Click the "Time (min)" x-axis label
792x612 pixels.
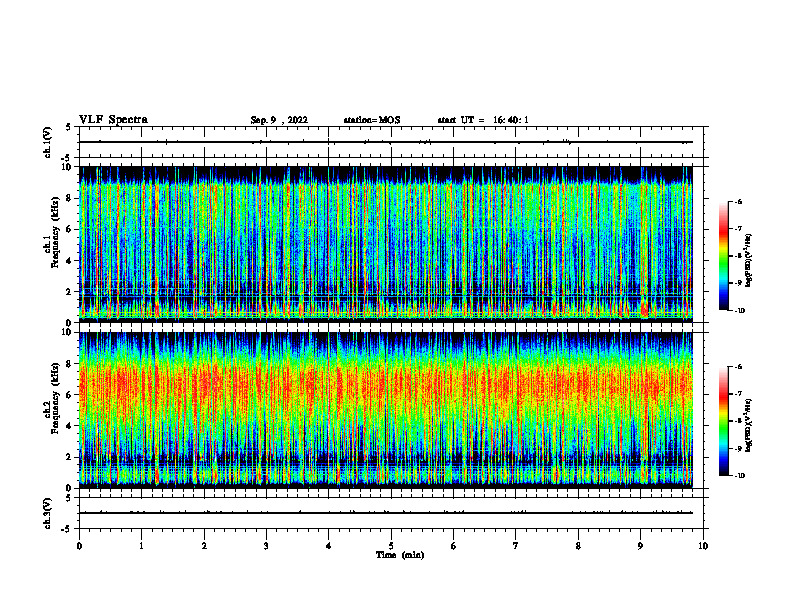click(x=400, y=555)
